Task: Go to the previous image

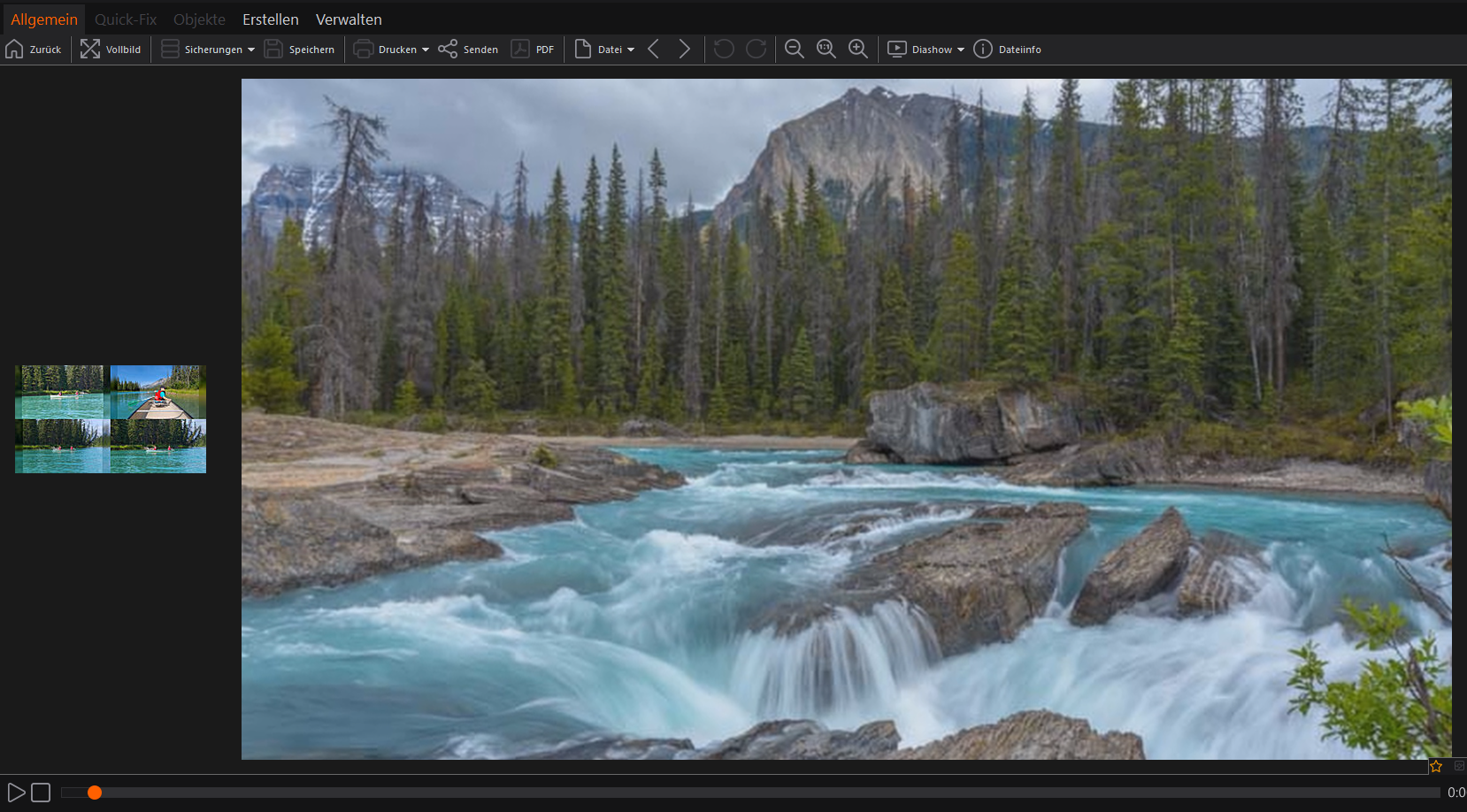Action: (x=654, y=50)
